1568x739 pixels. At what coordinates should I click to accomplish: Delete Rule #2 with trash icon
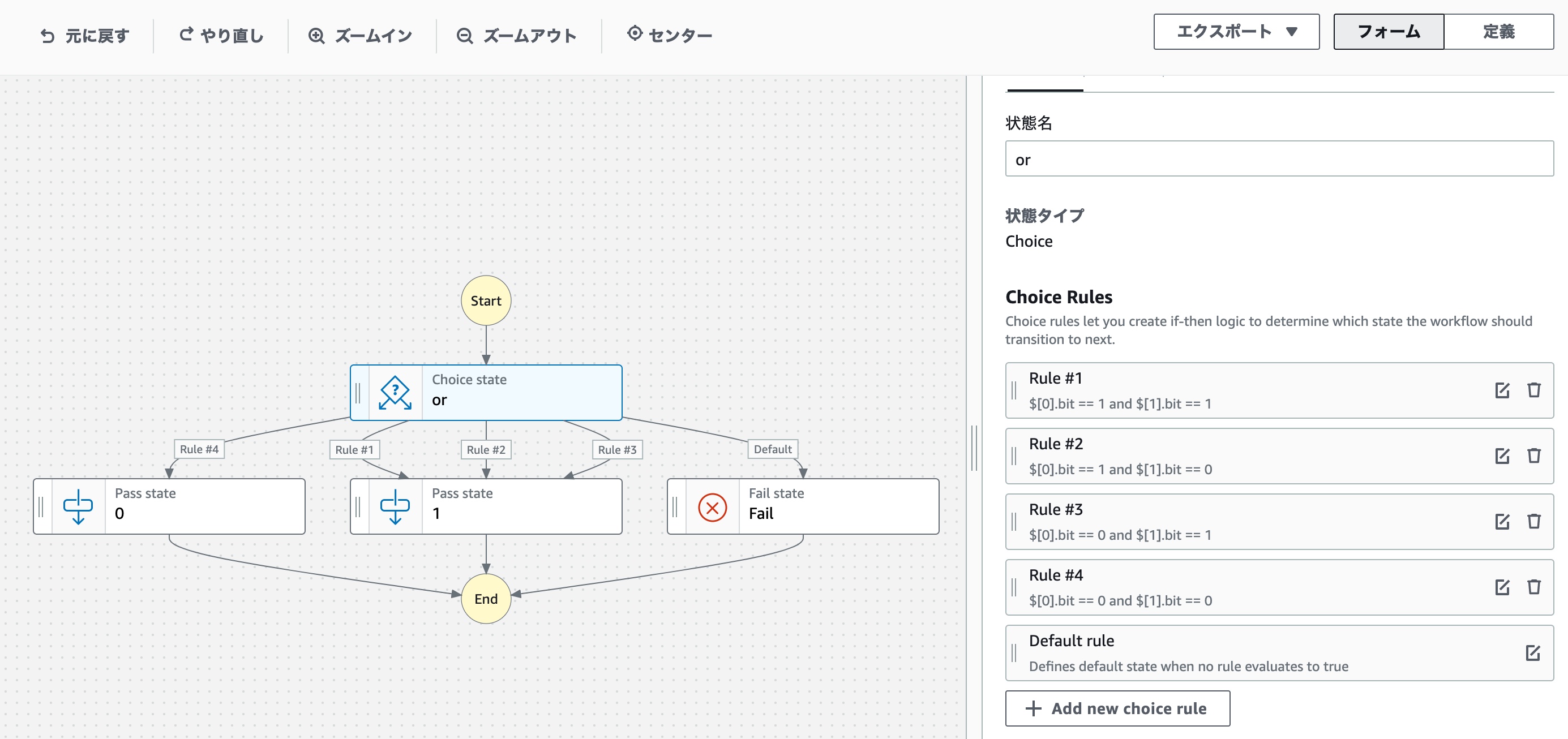[1533, 456]
